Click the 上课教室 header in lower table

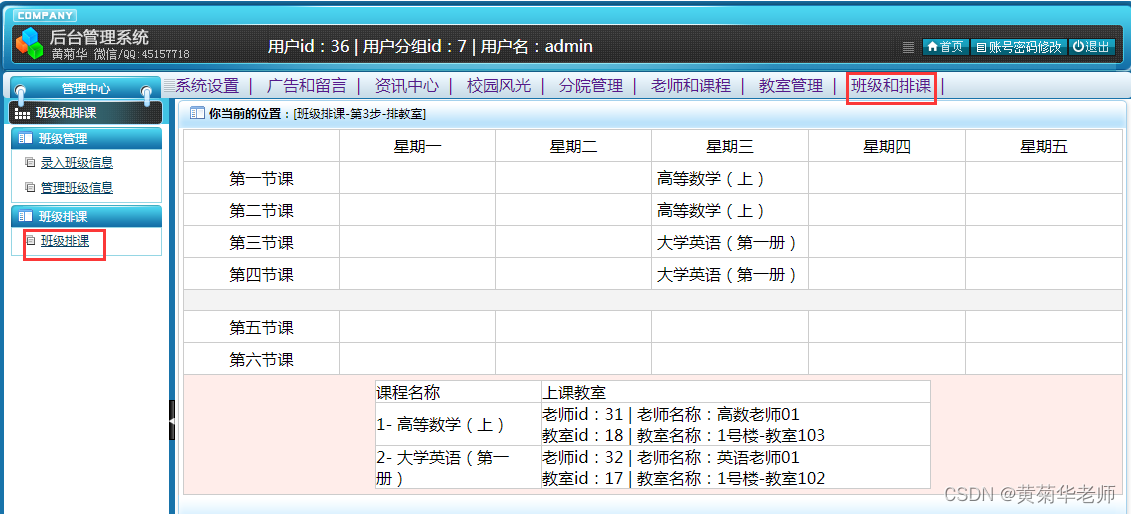(574, 393)
